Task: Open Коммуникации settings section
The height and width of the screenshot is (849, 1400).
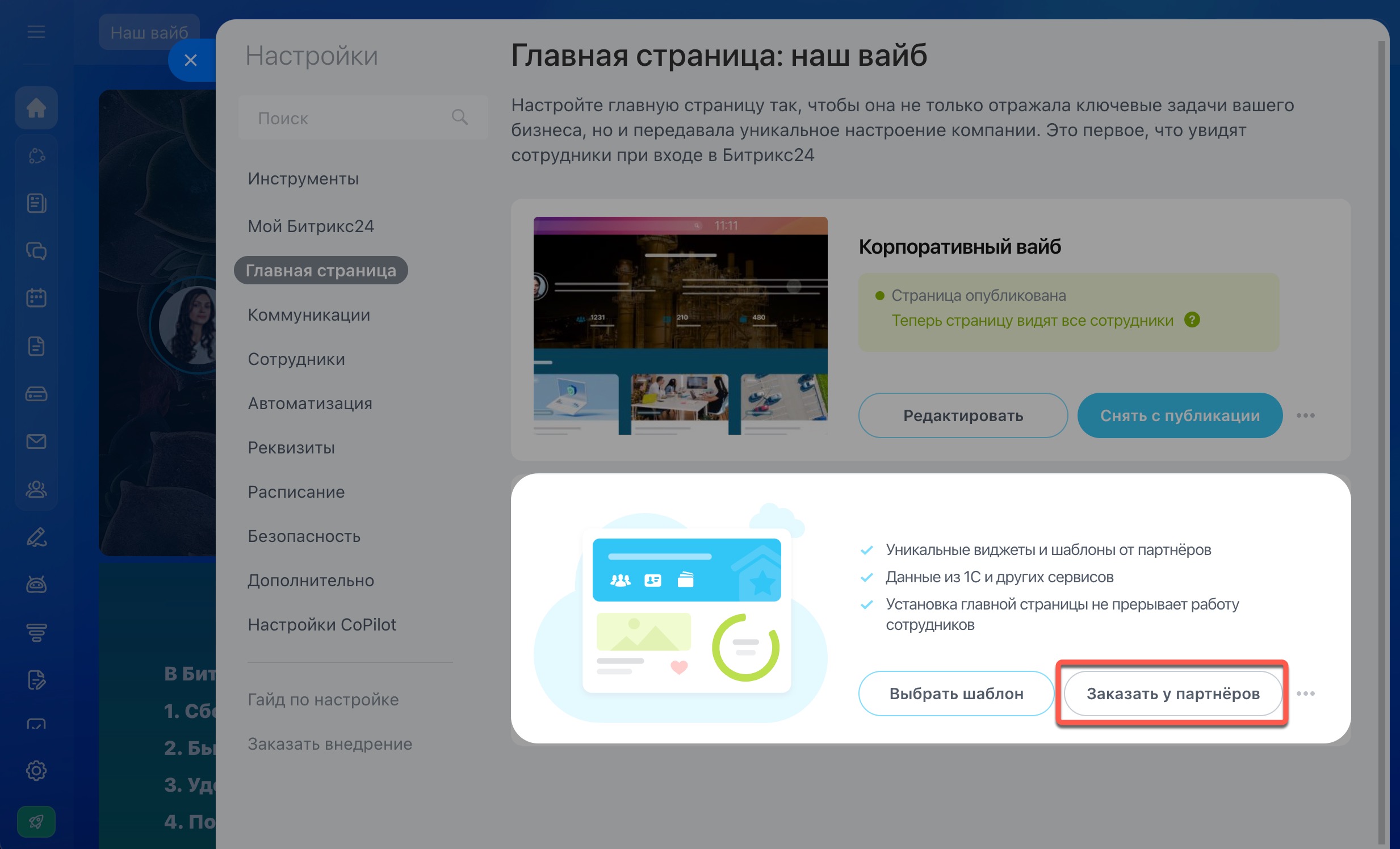Action: 309,314
